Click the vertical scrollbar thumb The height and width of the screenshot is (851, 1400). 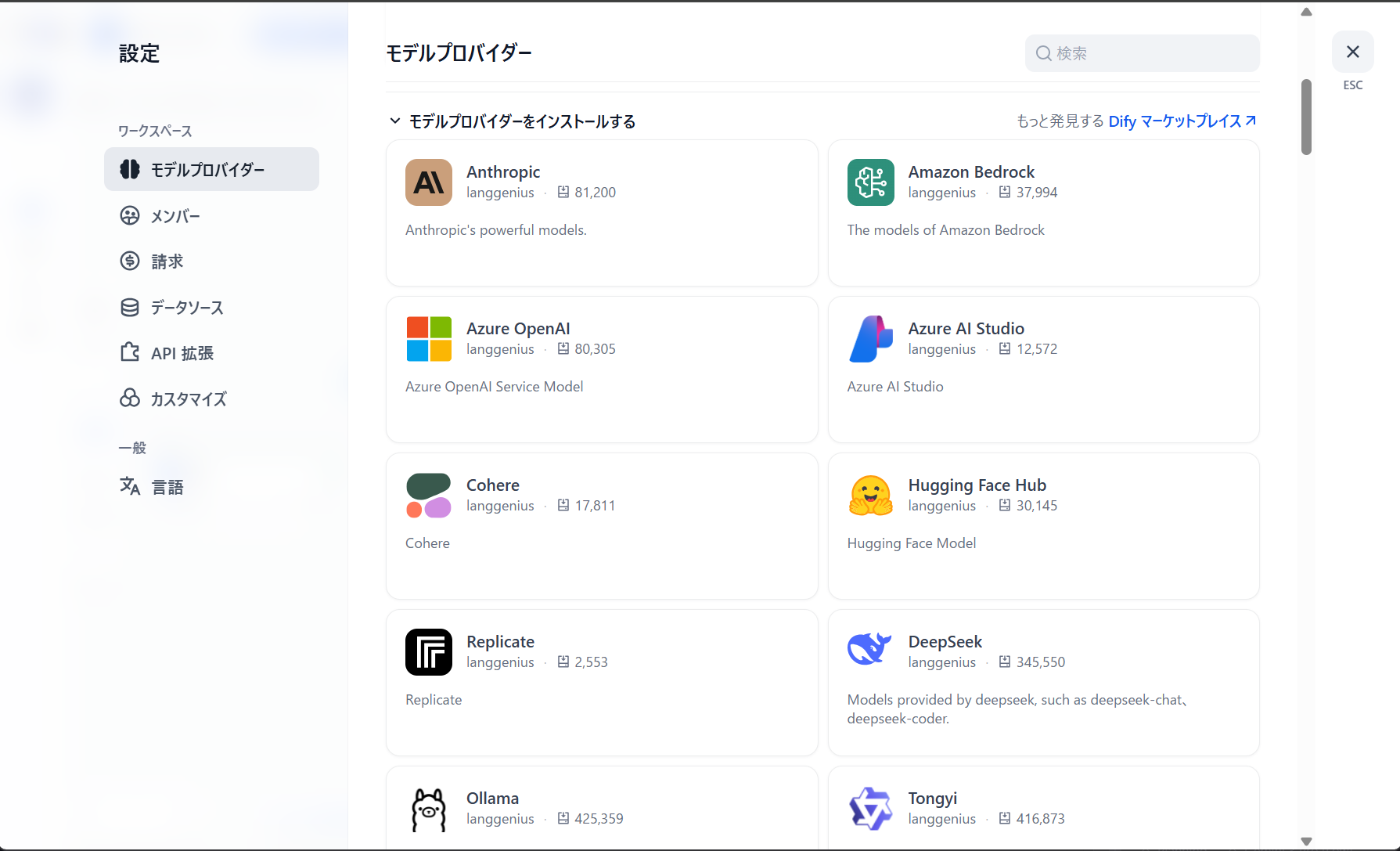tap(1306, 117)
